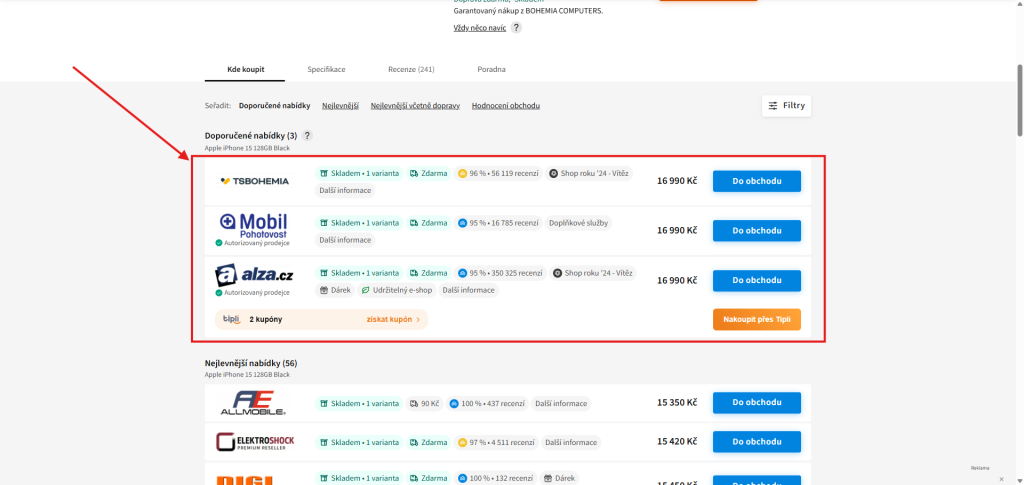
Task: Open Další informace for Mobil Pohotovost
Action: [x=345, y=240]
